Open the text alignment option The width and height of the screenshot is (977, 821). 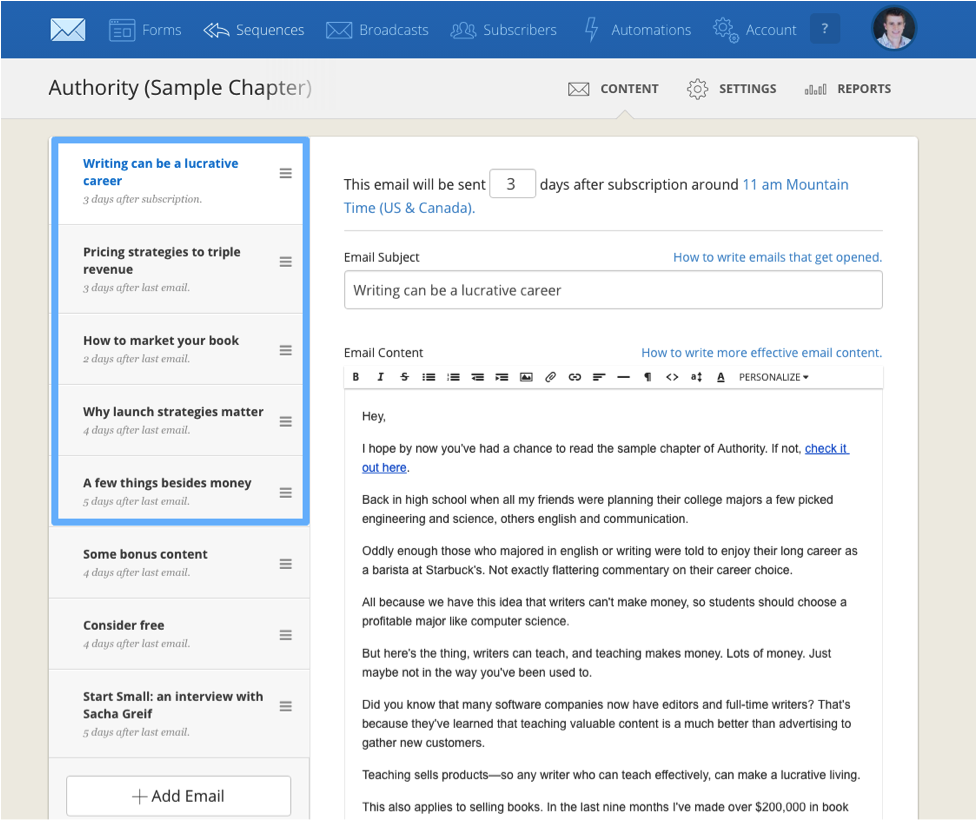click(599, 377)
